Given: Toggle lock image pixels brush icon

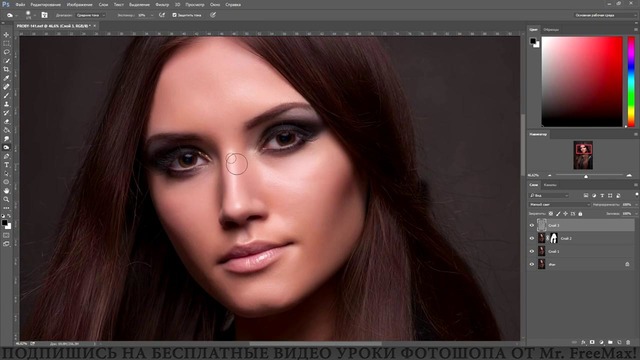Looking at the screenshot, I should tap(558, 213).
